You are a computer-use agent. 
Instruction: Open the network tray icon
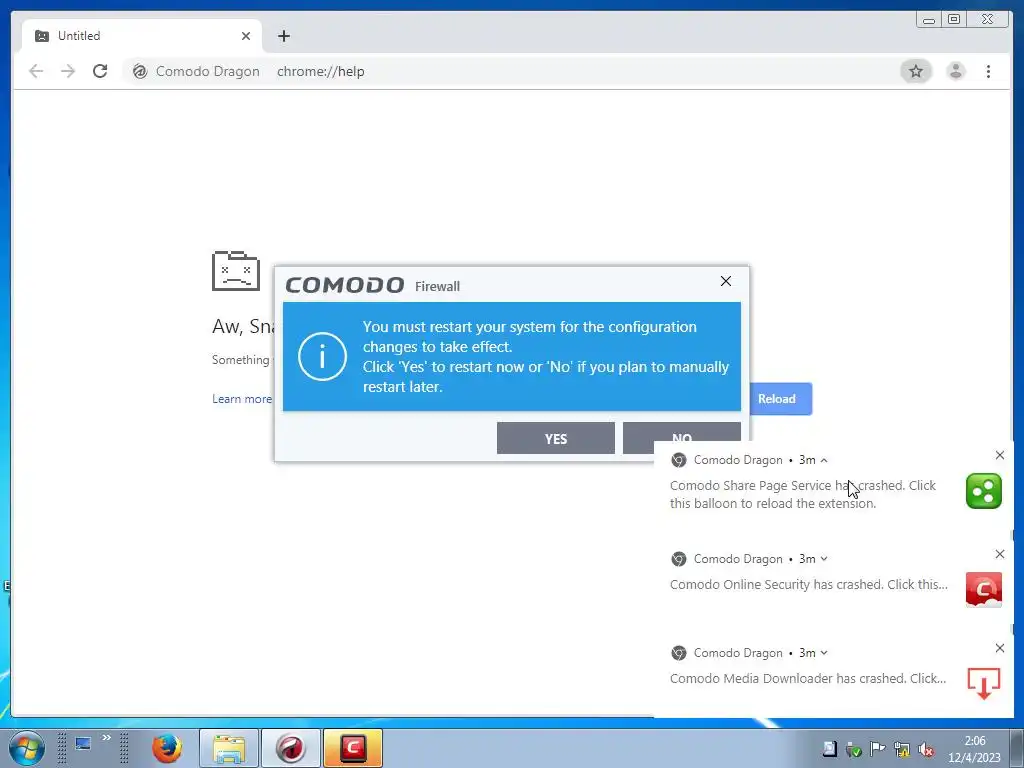click(x=902, y=749)
